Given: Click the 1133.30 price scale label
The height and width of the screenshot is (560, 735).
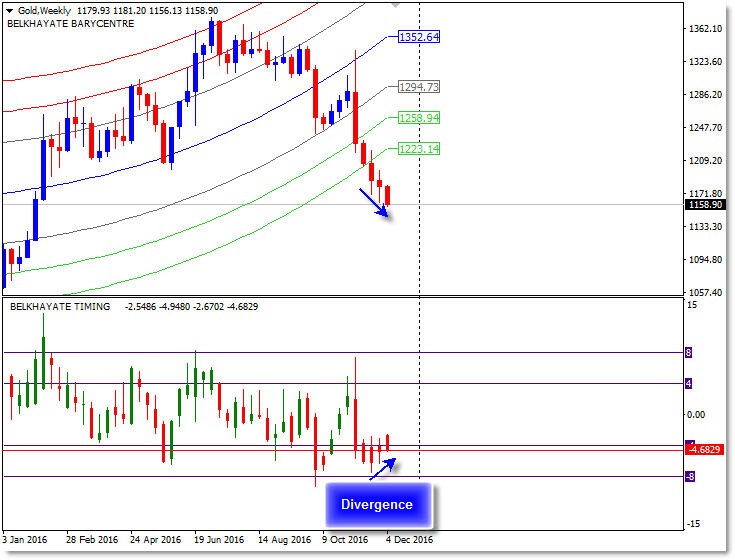Looking at the screenshot, I should coord(705,226).
